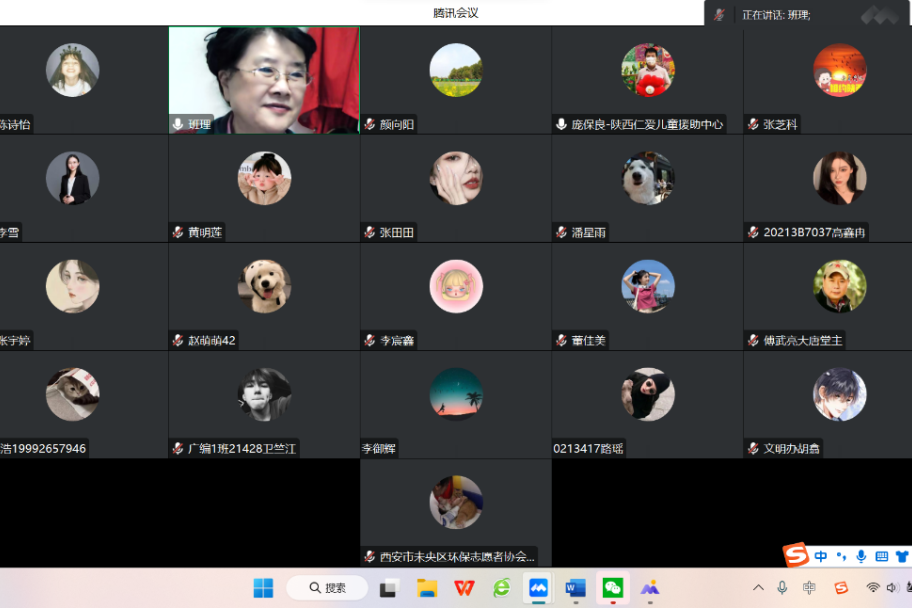Toggle Sogou voice input microphone on floating bar

(x=861, y=556)
